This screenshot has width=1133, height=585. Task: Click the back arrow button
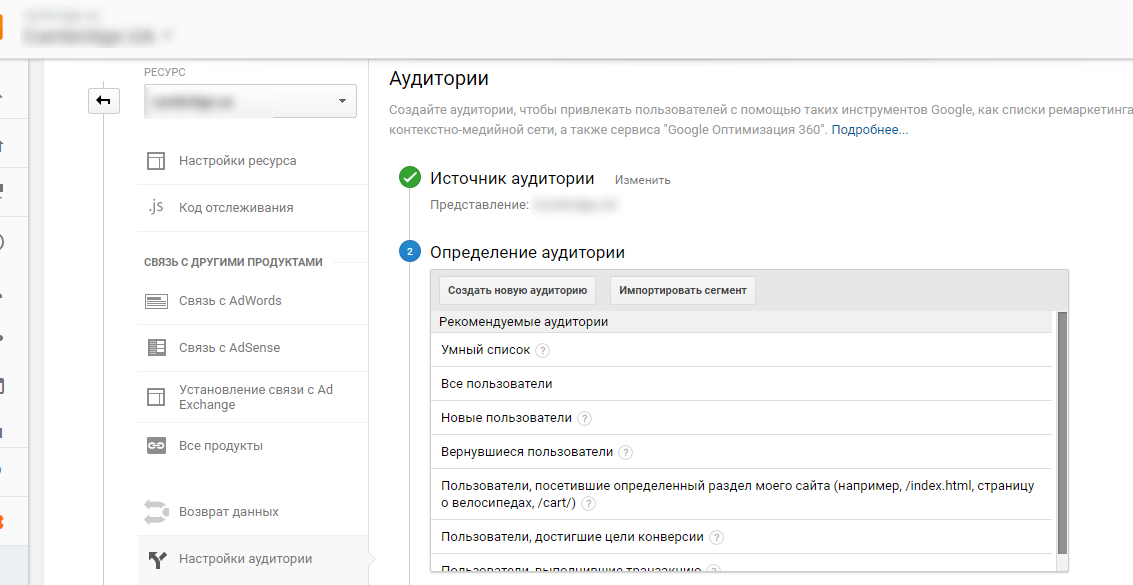click(104, 100)
